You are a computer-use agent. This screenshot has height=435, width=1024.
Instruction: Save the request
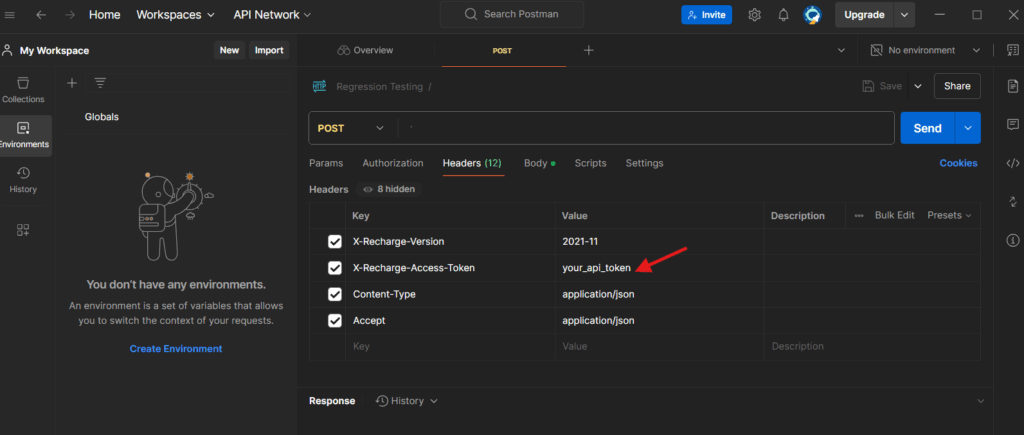point(882,86)
